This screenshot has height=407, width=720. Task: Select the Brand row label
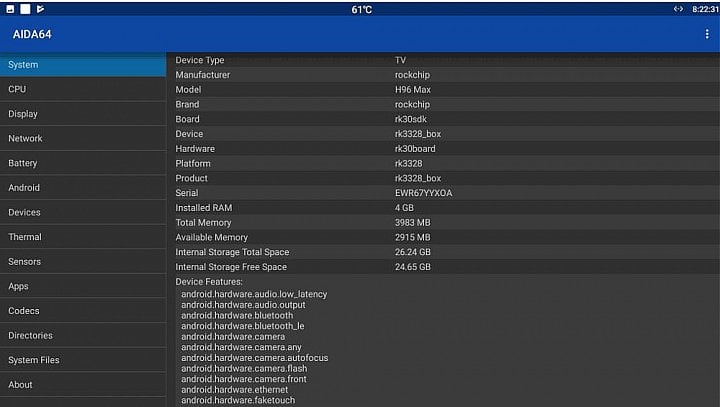[187, 104]
